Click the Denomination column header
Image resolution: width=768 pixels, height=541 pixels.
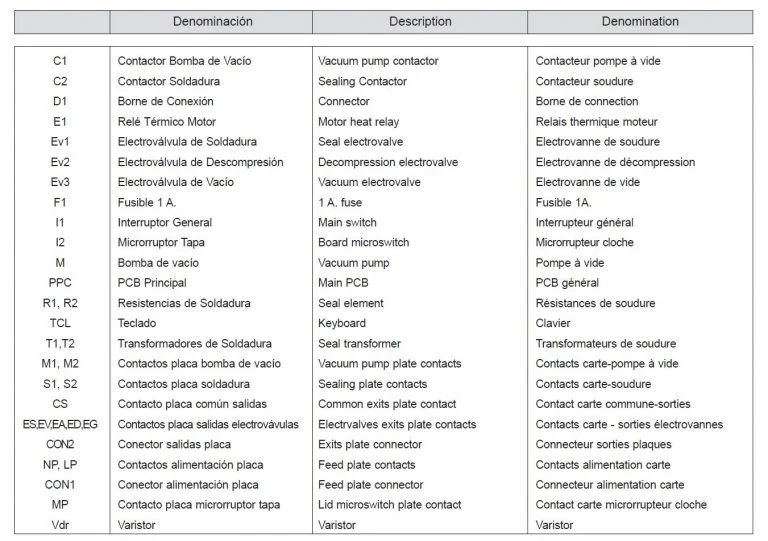coord(640,21)
